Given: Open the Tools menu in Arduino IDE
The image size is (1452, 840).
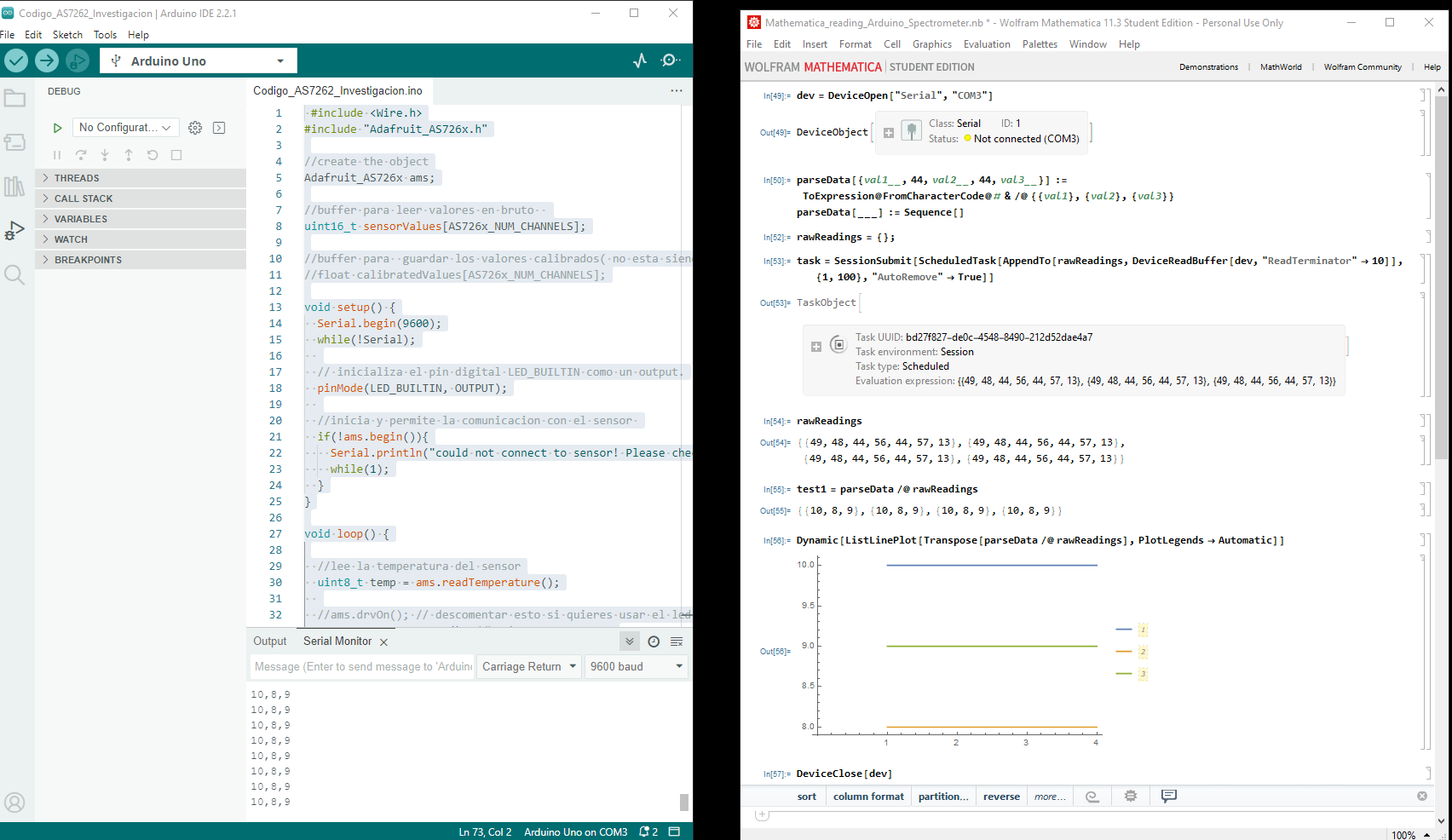Looking at the screenshot, I should (105, 35).
